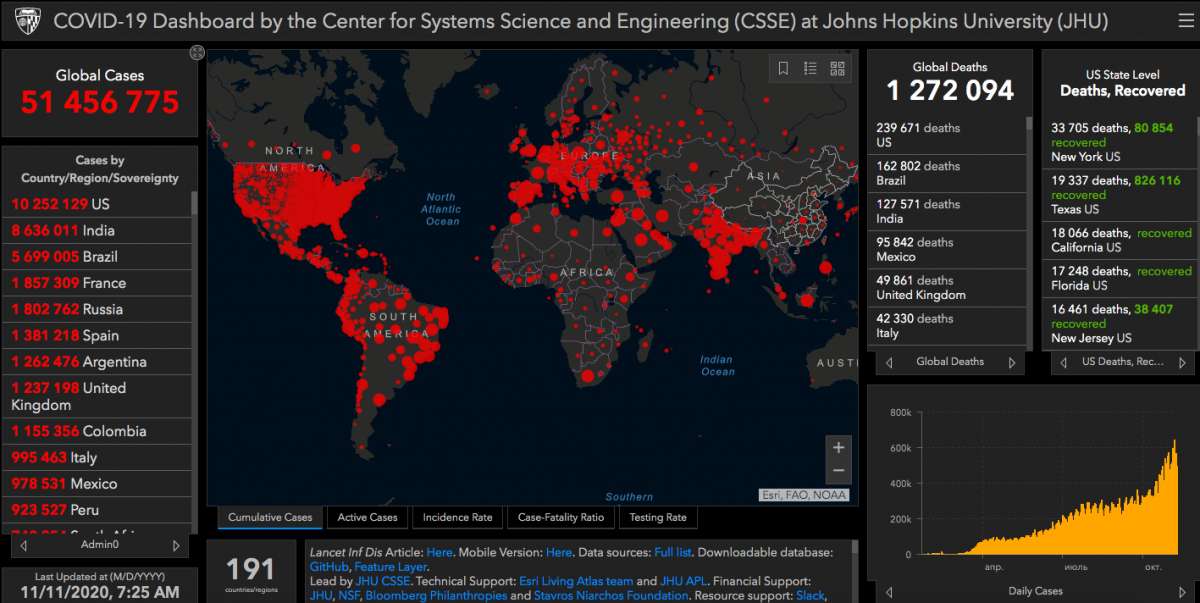This screenshot has width=1200, height=603.
Task: Zoom out on the map with the minus button
Action: click(x=839, y=471)
